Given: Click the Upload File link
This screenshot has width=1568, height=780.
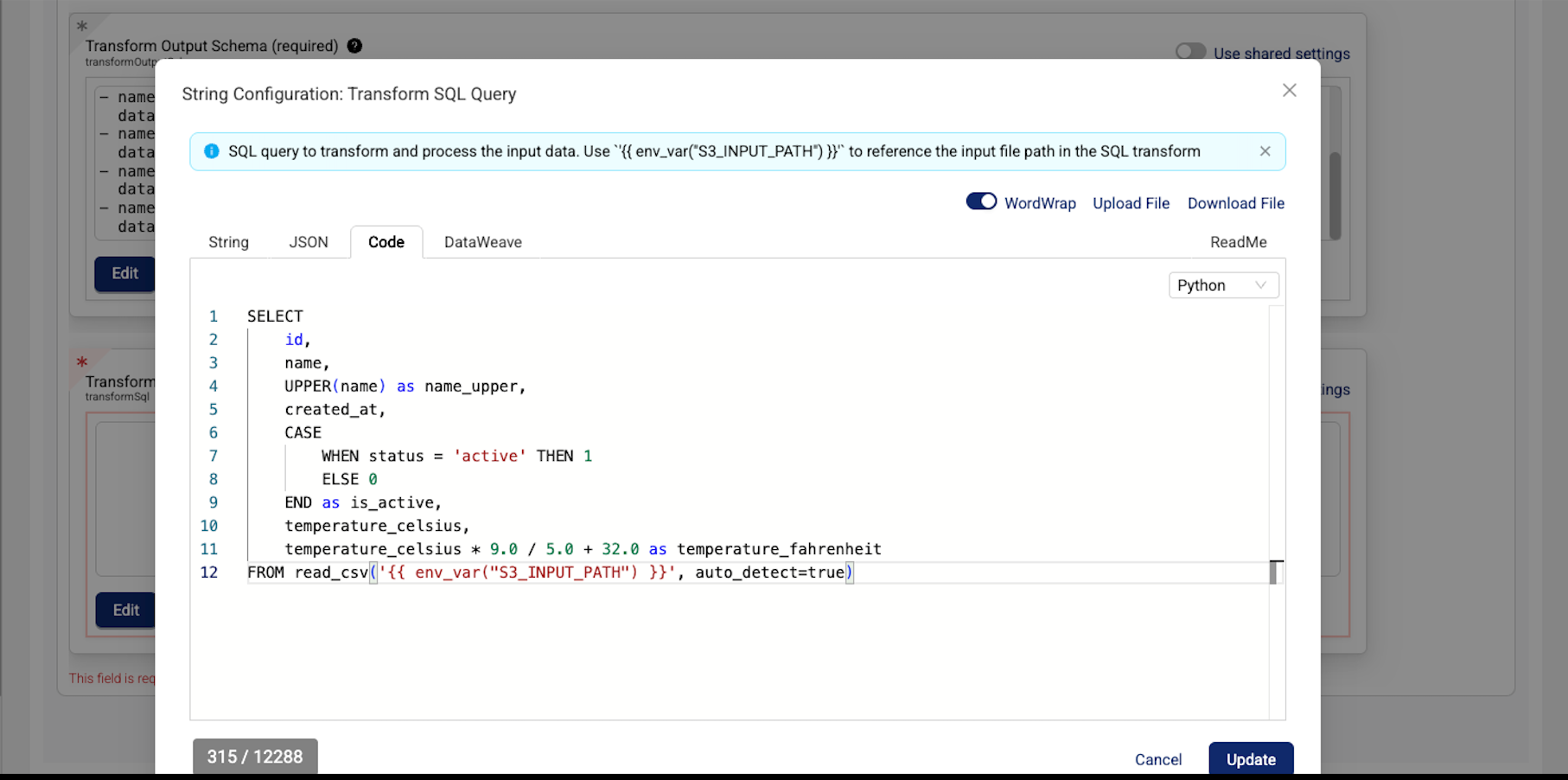Looking at the screenshot, I should click(1131, 203).
